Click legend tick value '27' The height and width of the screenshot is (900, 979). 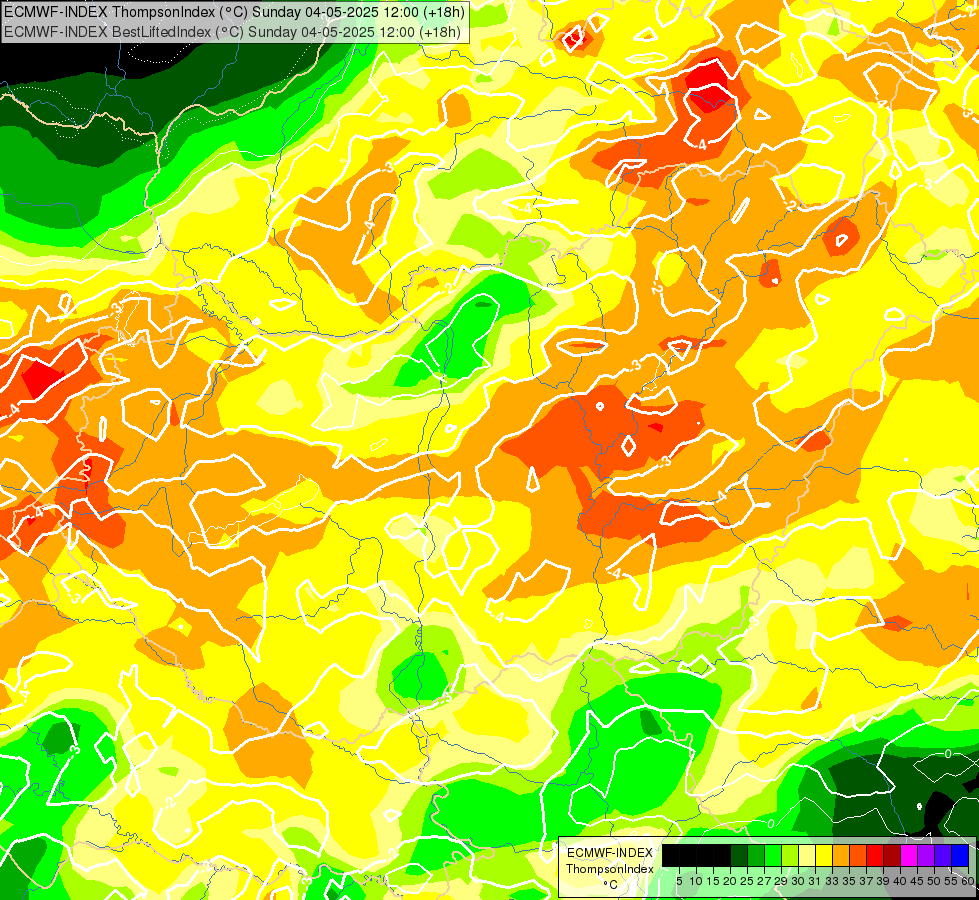pyautogui.click(x=764, y=881)
